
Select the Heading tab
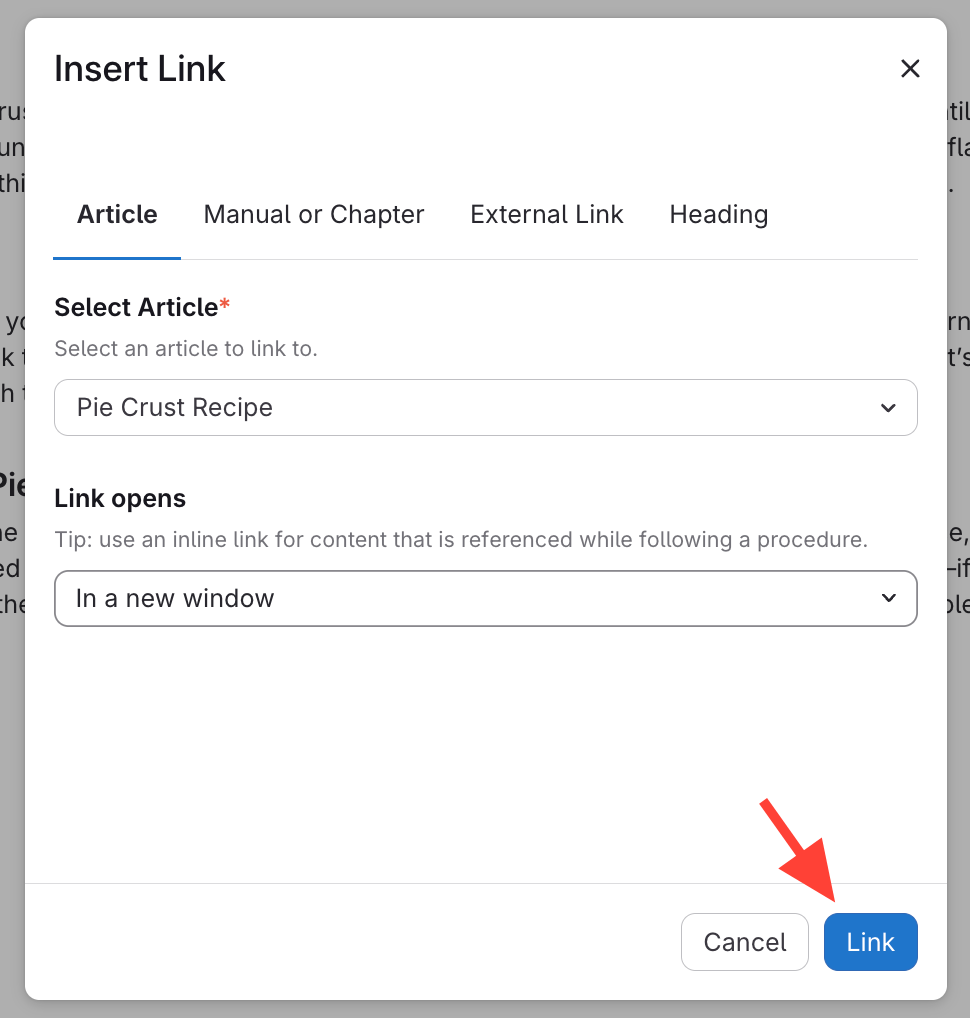719,215
